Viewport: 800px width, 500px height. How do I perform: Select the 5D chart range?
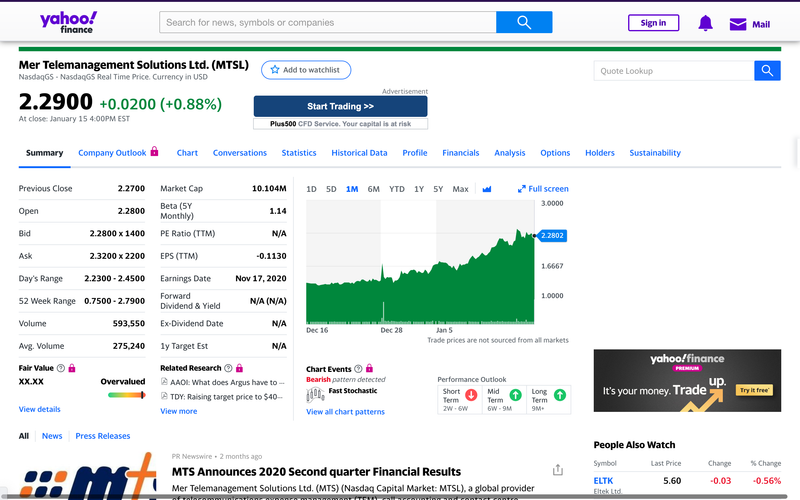(331, 189)
